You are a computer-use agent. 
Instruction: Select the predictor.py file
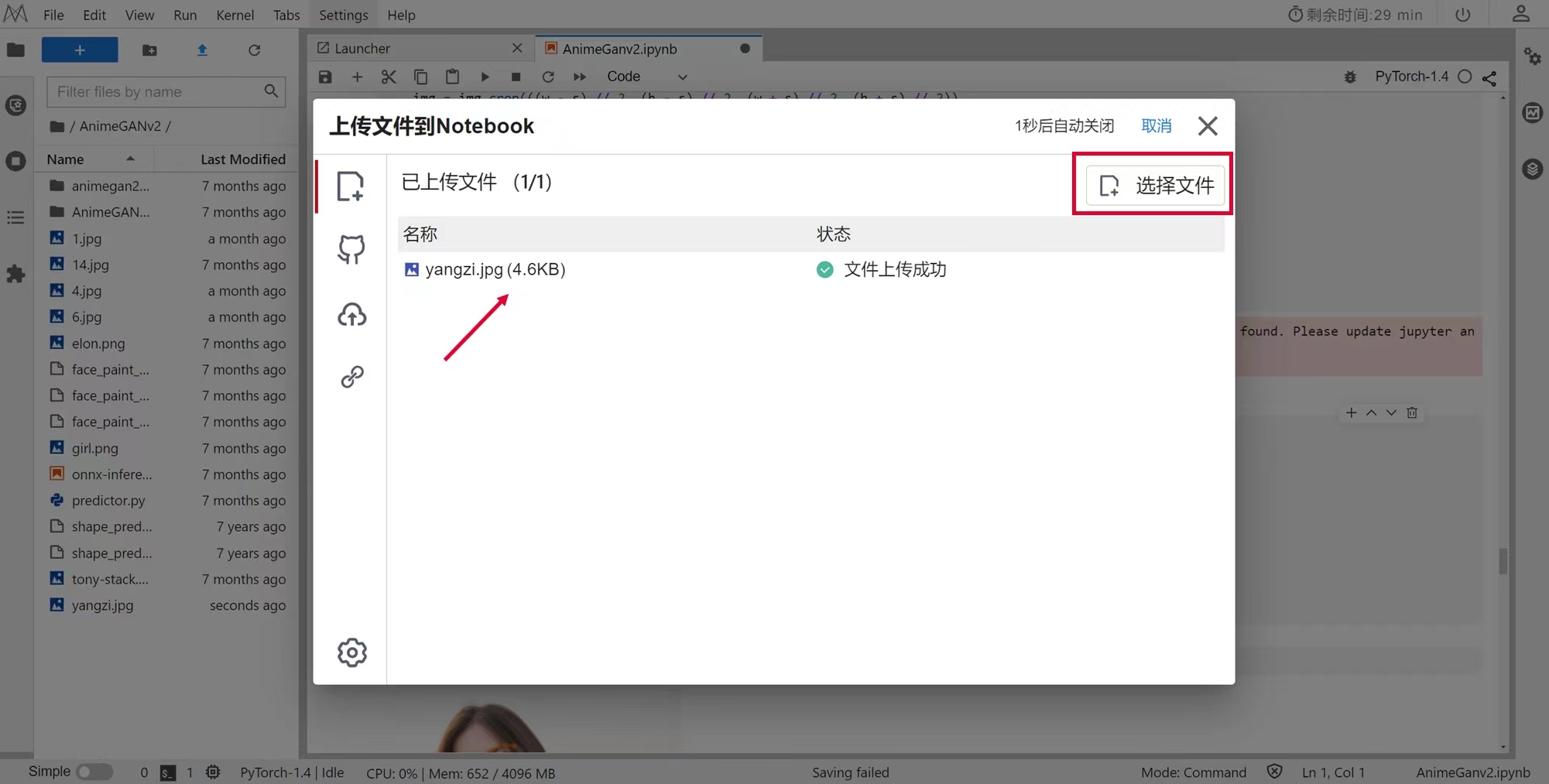pyautogui.click(x=166, y=500)
